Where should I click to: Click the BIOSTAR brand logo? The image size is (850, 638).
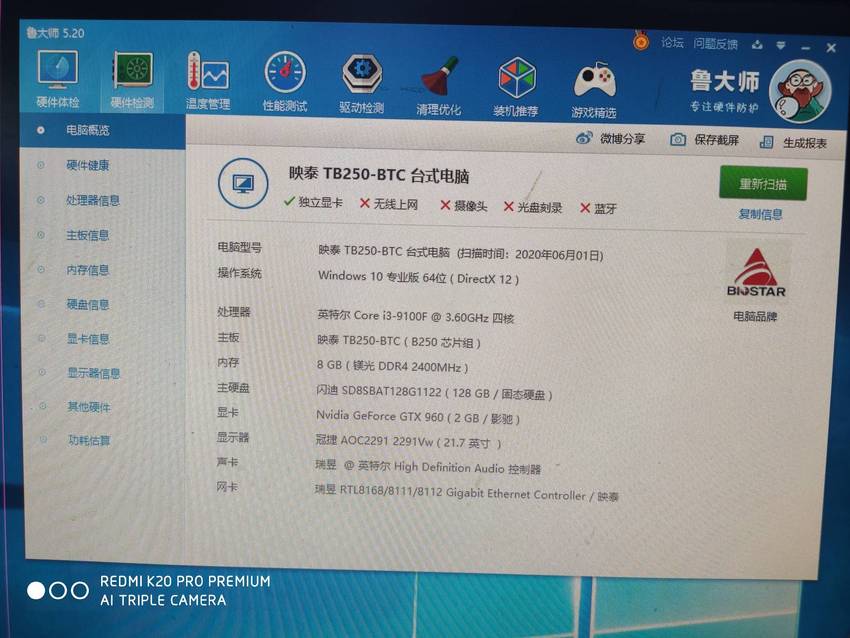[757, 273]
